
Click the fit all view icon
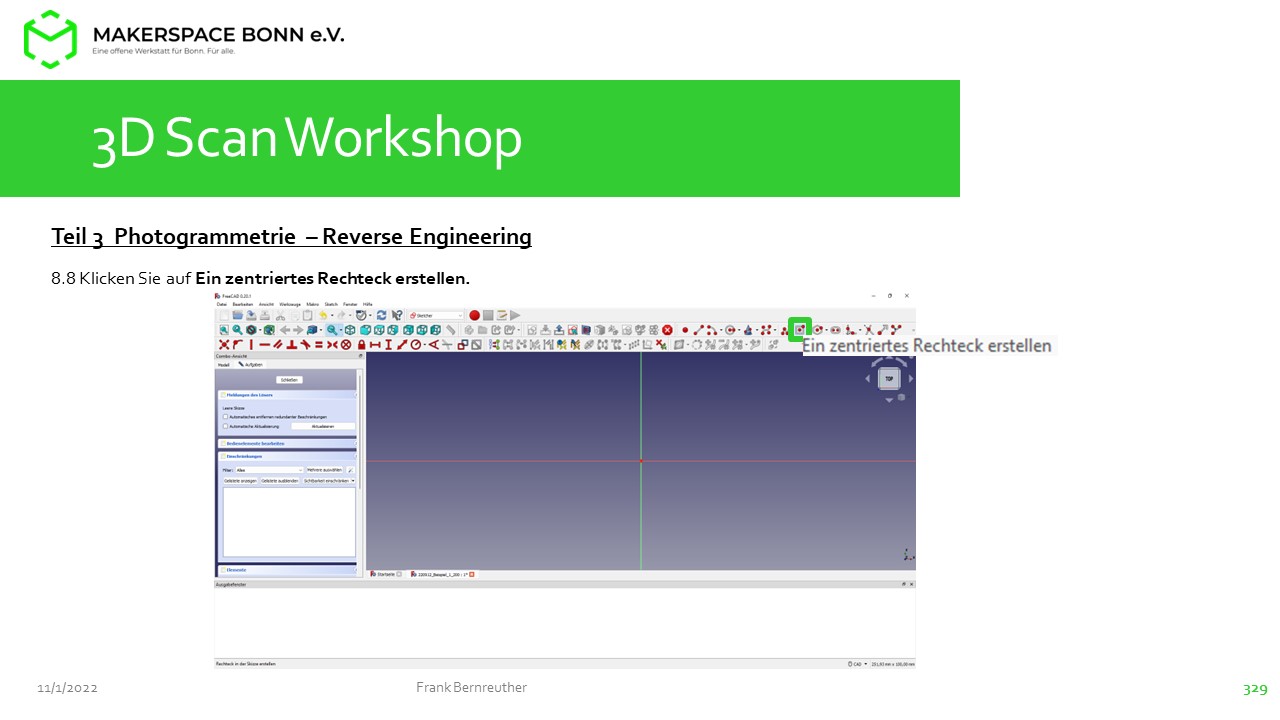click(x=224, y=330)
